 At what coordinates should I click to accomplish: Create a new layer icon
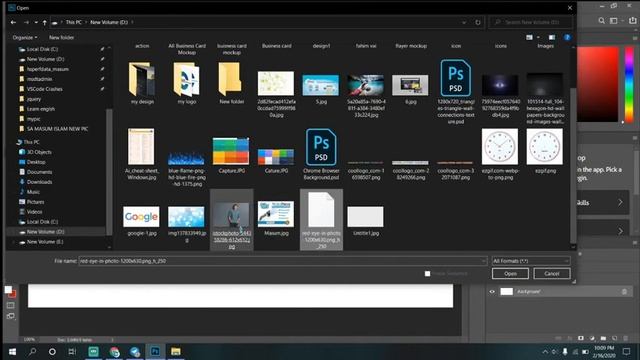pyautogui.click(x=614, y=338)
